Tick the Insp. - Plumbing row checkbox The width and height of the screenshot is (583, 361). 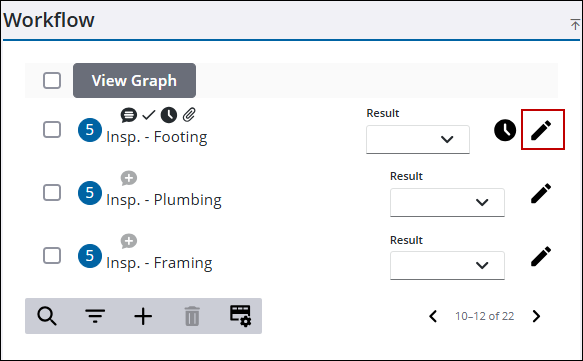click(52, 193)
